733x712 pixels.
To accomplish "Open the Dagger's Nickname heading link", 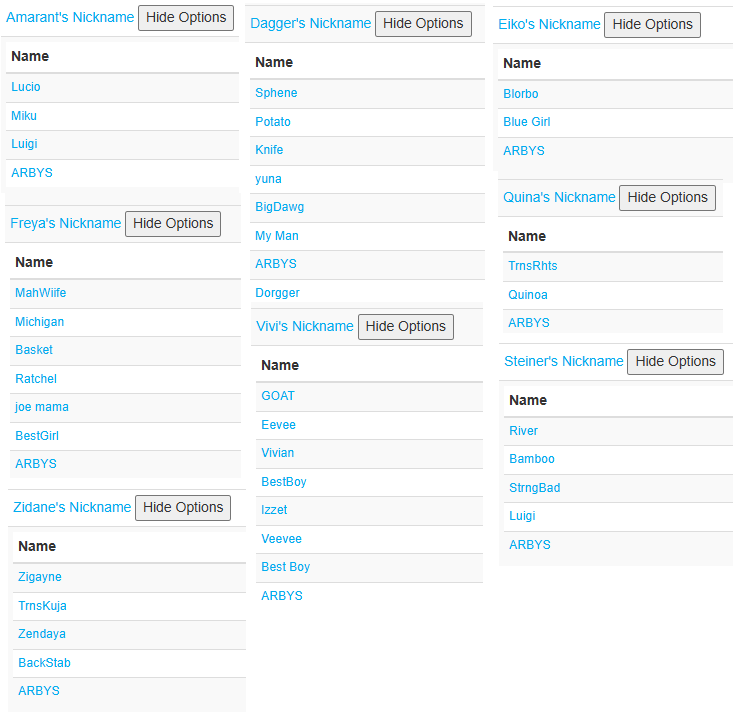I will pos(310,23).
